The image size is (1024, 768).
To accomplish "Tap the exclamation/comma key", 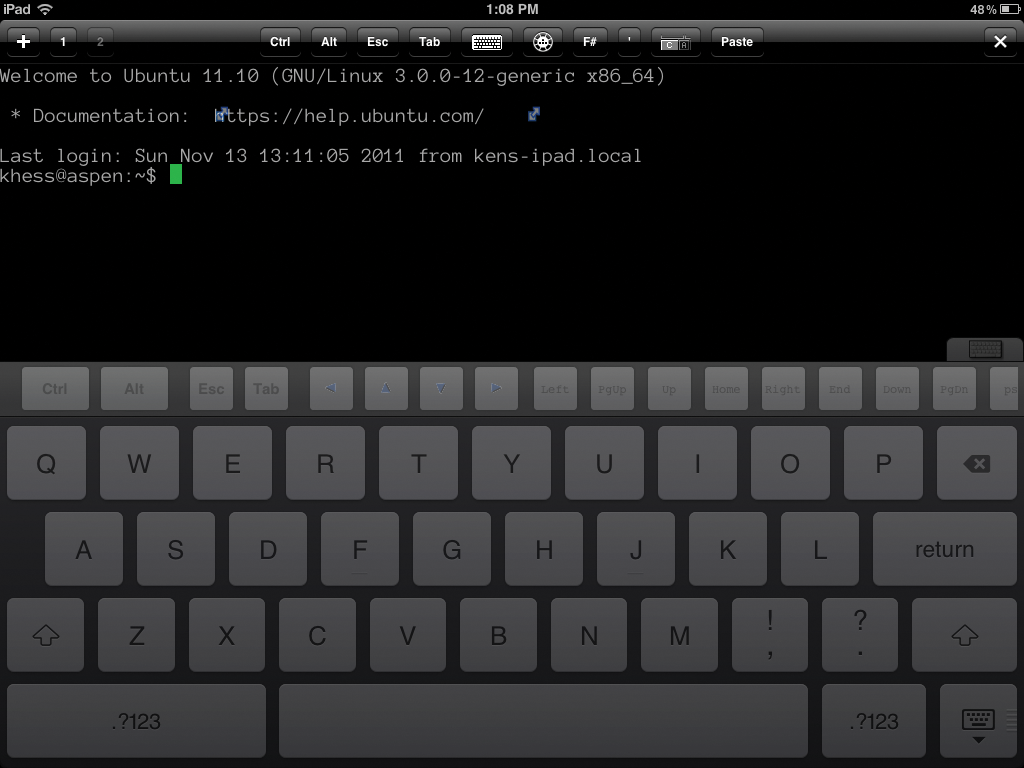I will (770, 635).
